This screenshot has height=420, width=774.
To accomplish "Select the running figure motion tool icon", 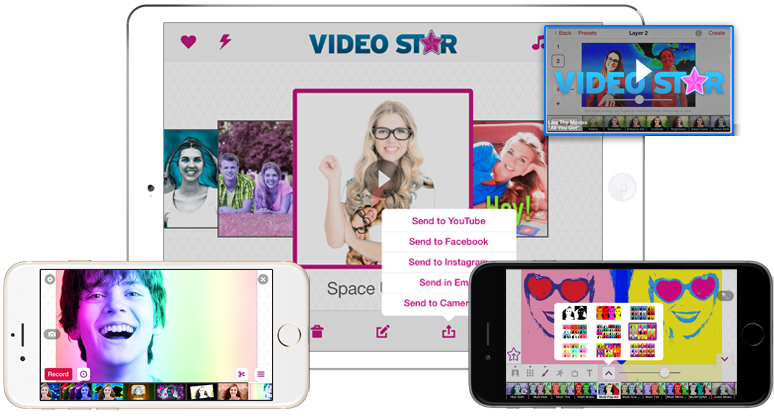I will (x=560, y=373).
